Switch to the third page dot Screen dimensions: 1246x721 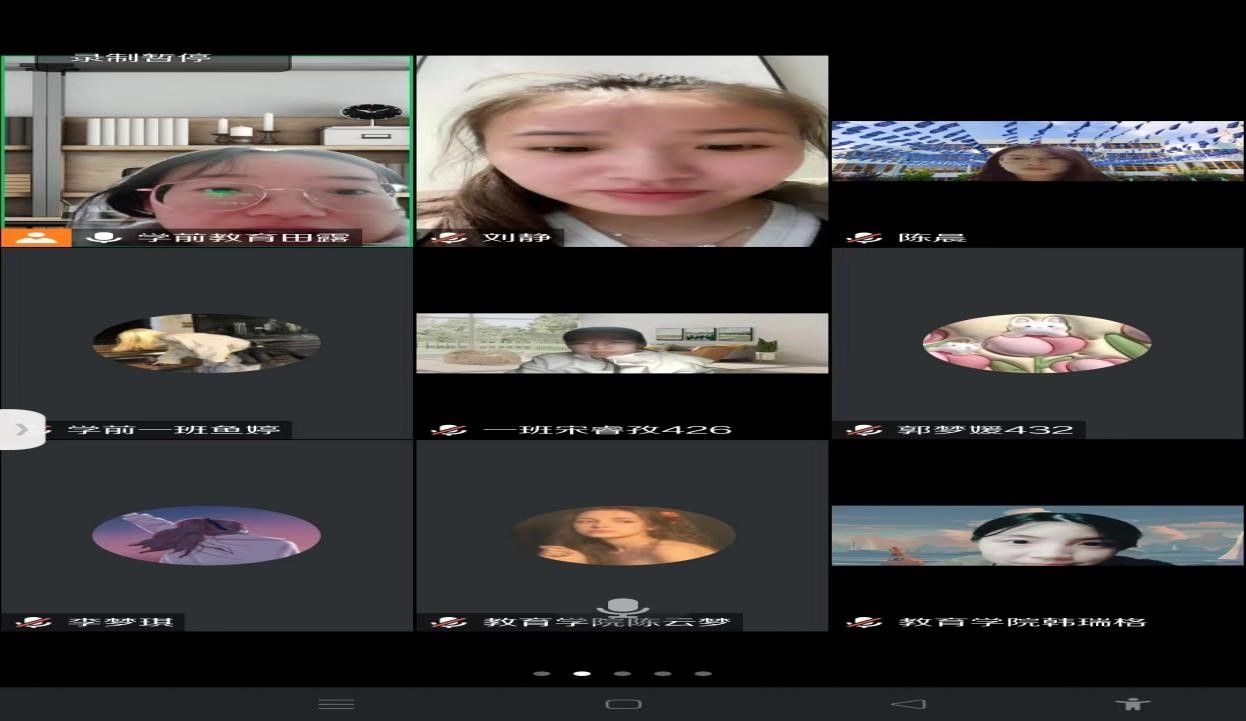click(622, 673)
